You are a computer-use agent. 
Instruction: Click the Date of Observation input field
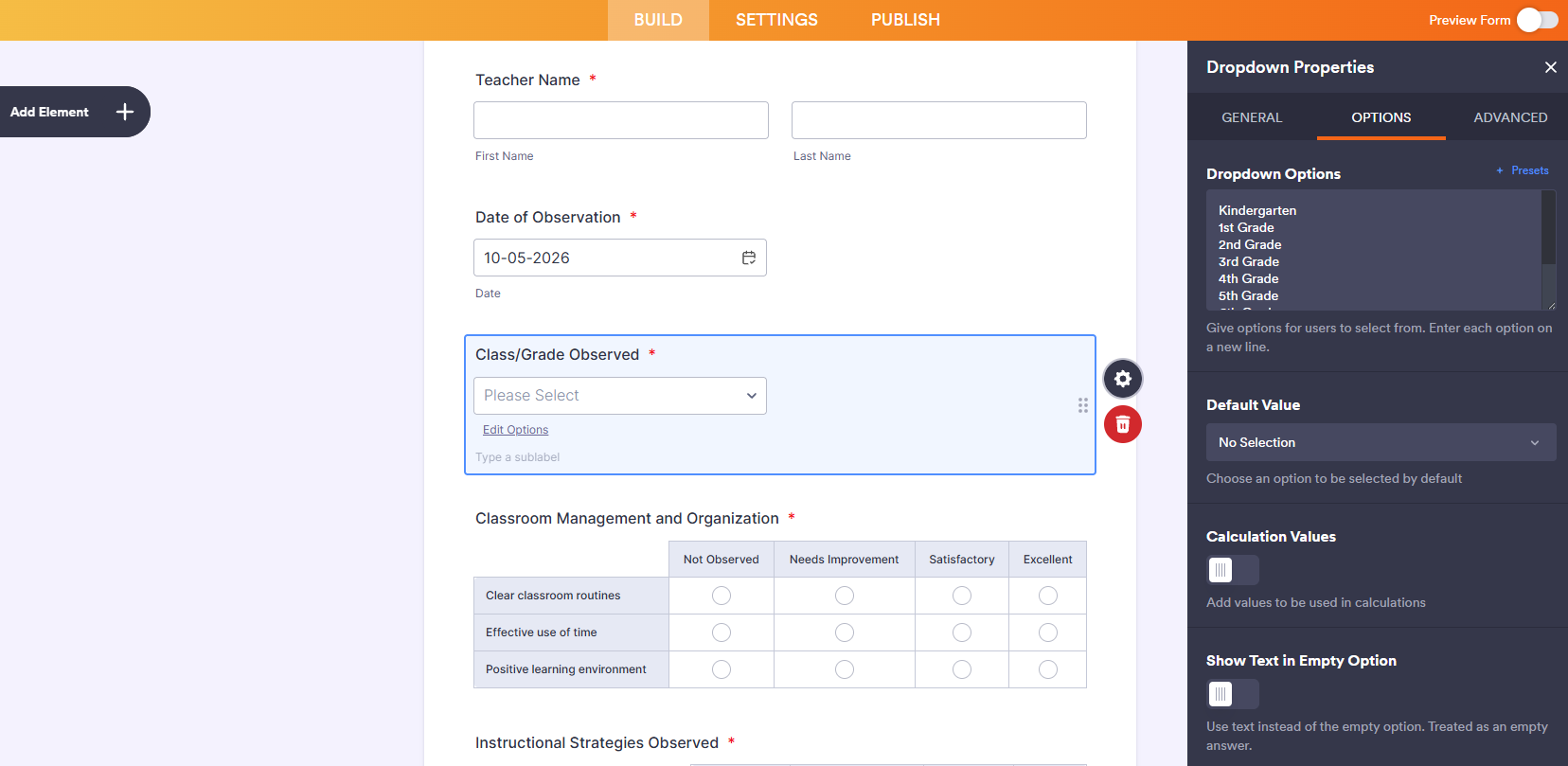pyautogui.click(x=620, y=258)
